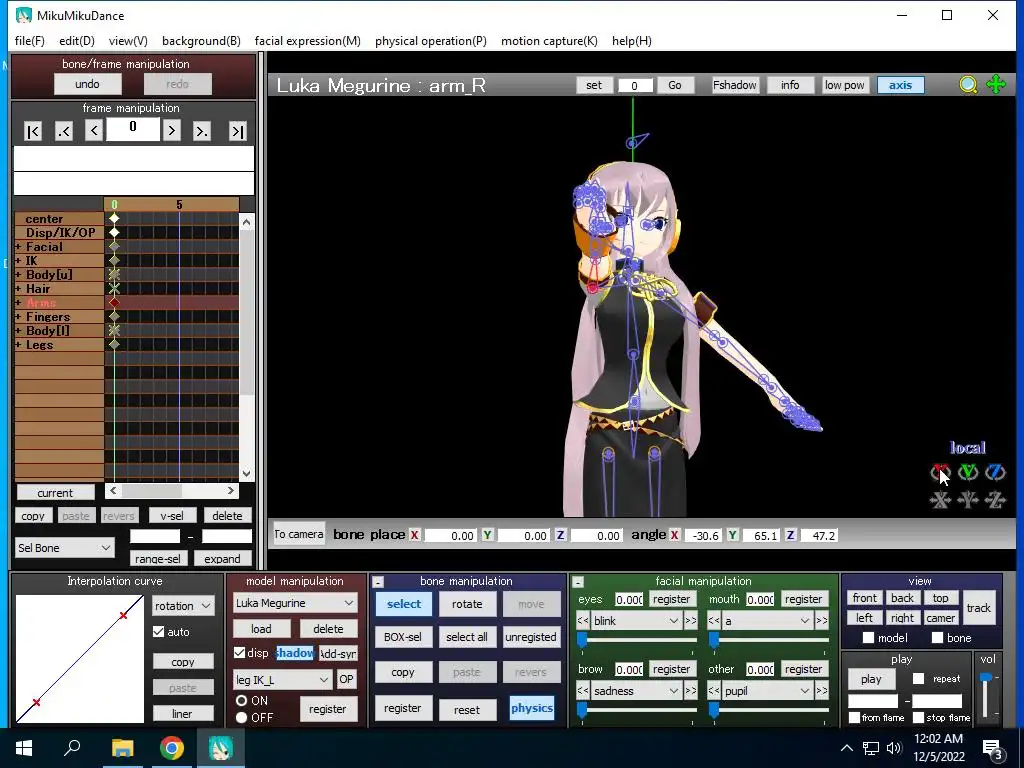Image resolution: width=1024 pixels, height=768 pixels.
Task: Expand the Body[u] bone group
Action: [x=18, y=275]
